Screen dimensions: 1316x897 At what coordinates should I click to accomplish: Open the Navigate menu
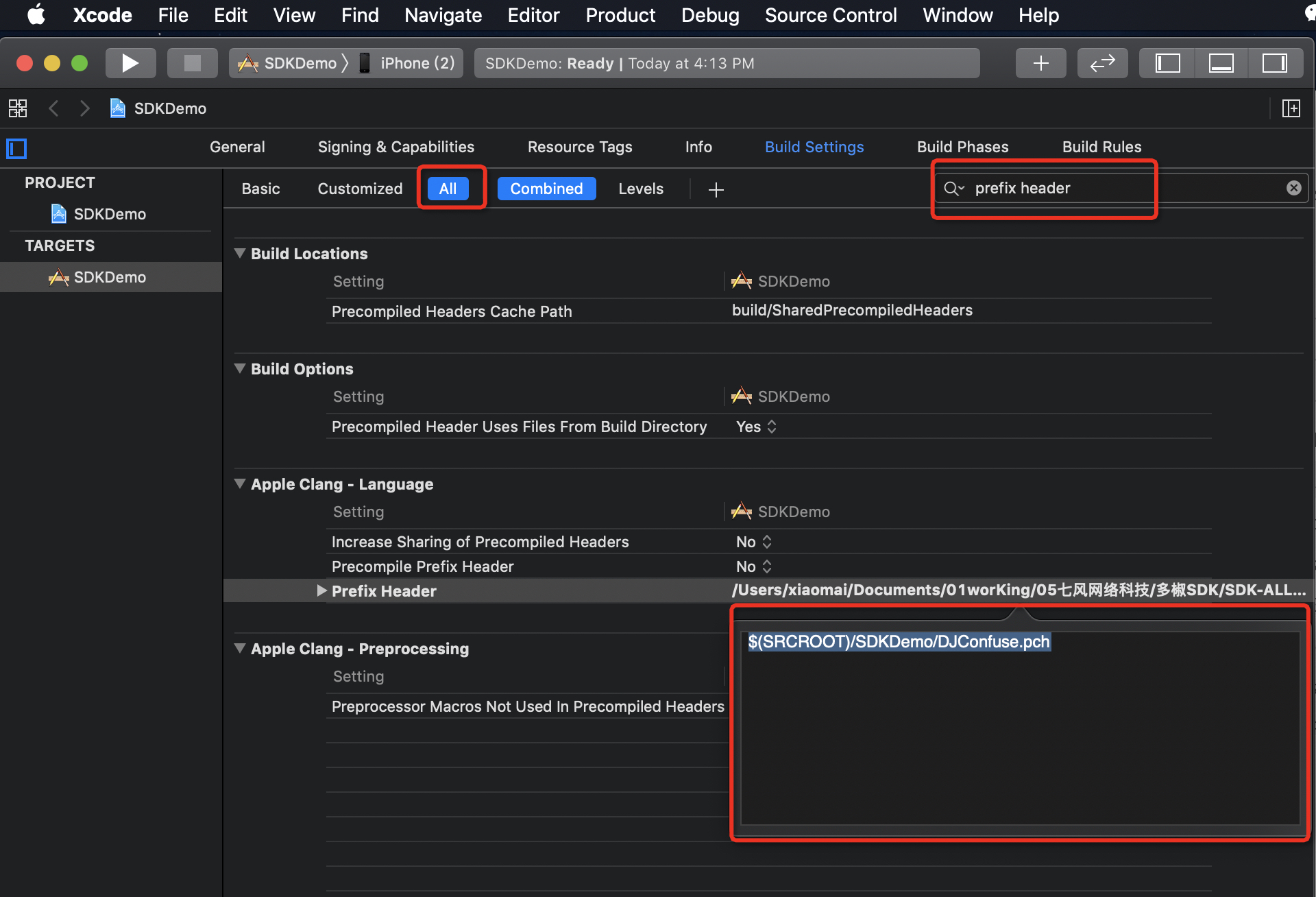point(443,15)
